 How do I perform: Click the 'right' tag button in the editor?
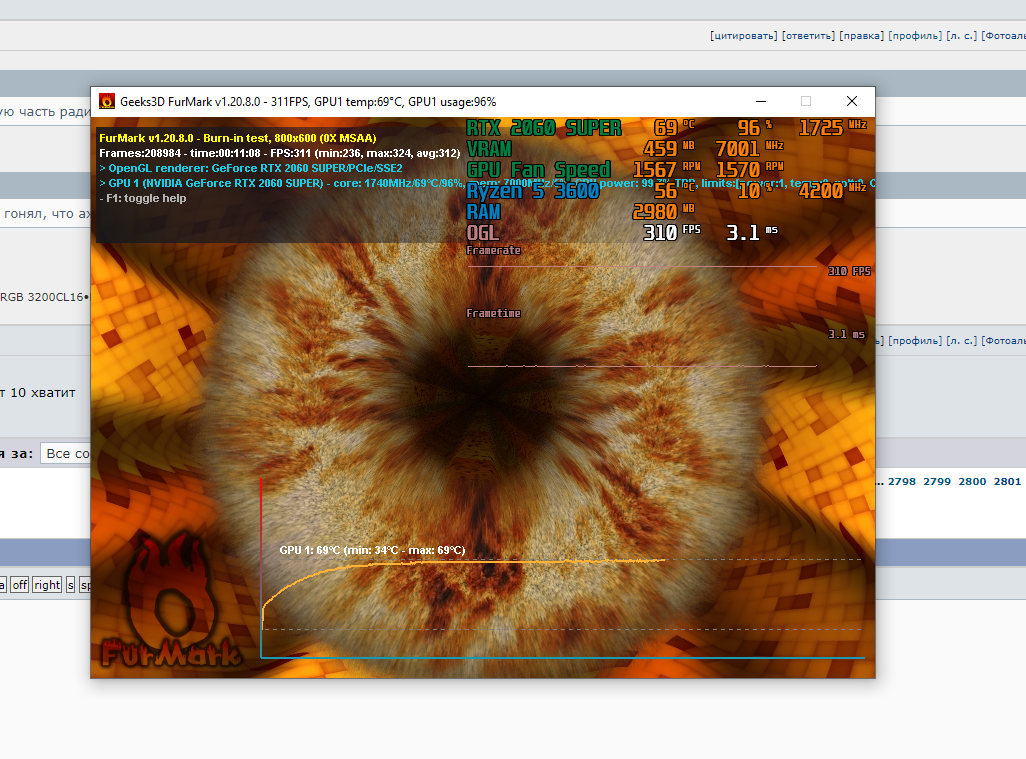(47, 585)
